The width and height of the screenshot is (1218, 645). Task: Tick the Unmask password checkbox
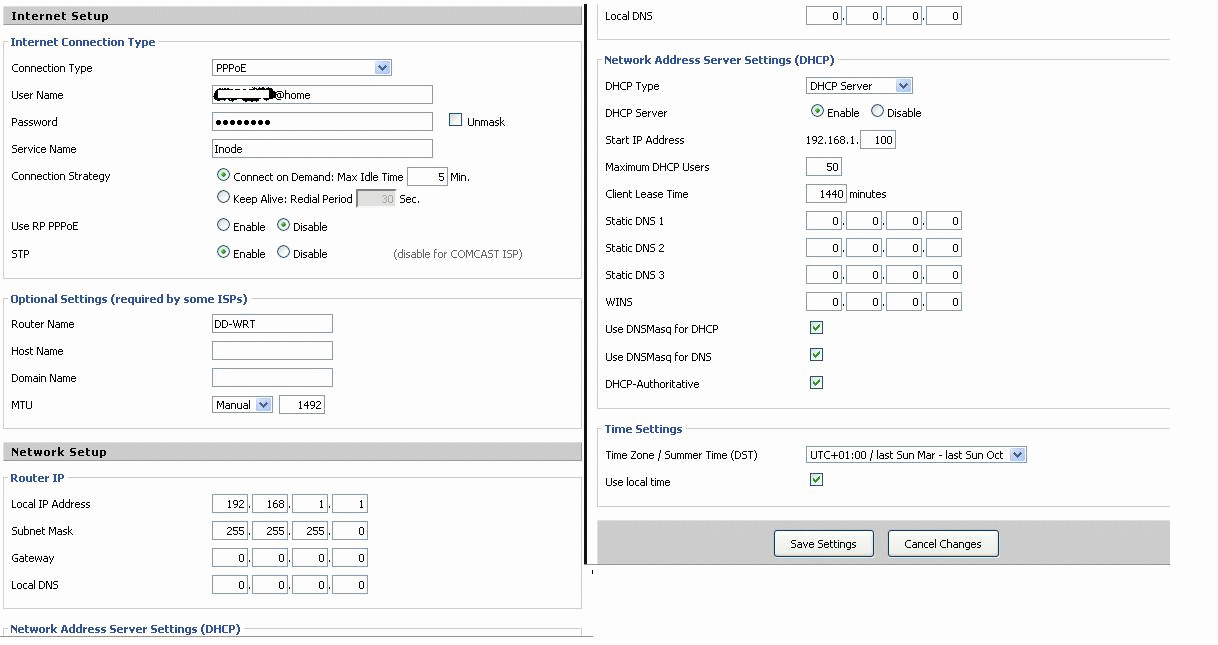click(456, 121)
